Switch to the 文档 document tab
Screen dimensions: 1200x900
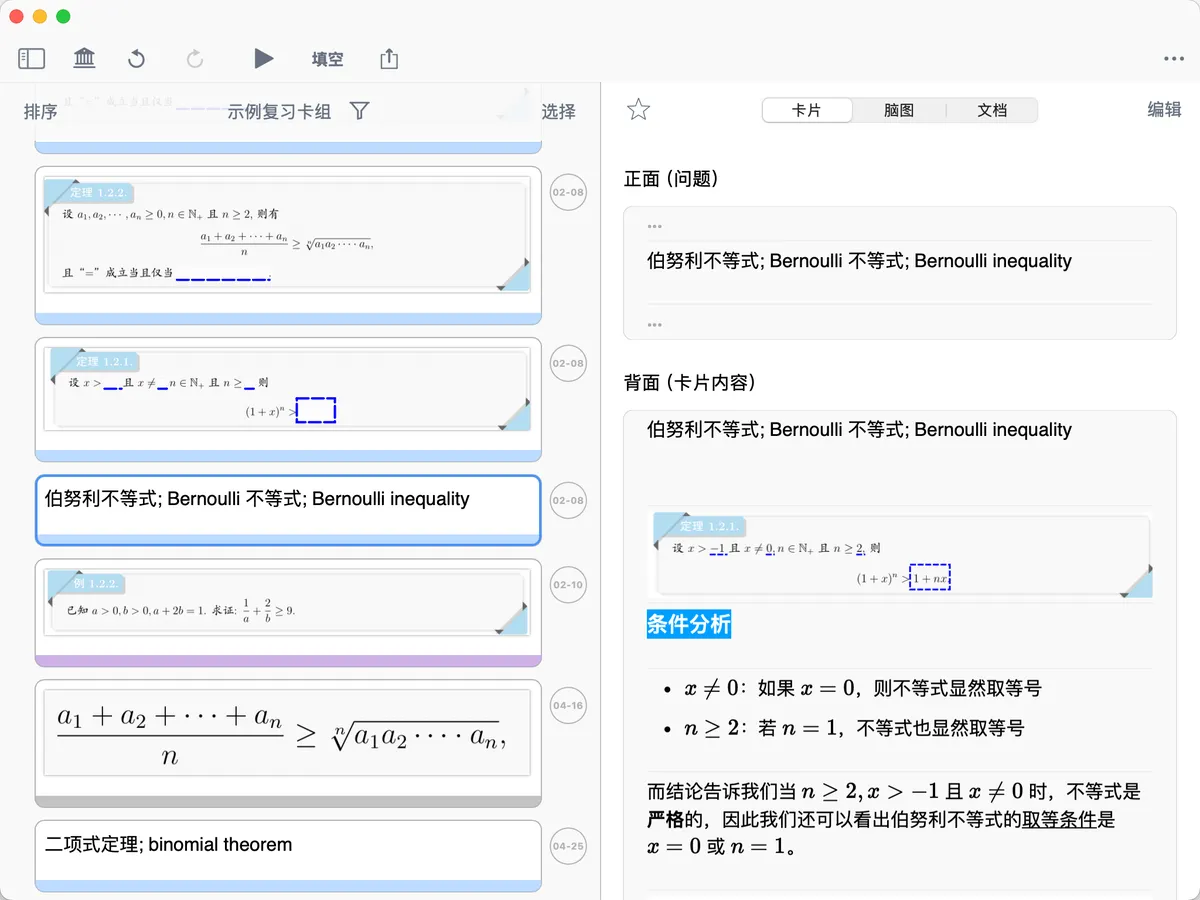pos(992,110)
